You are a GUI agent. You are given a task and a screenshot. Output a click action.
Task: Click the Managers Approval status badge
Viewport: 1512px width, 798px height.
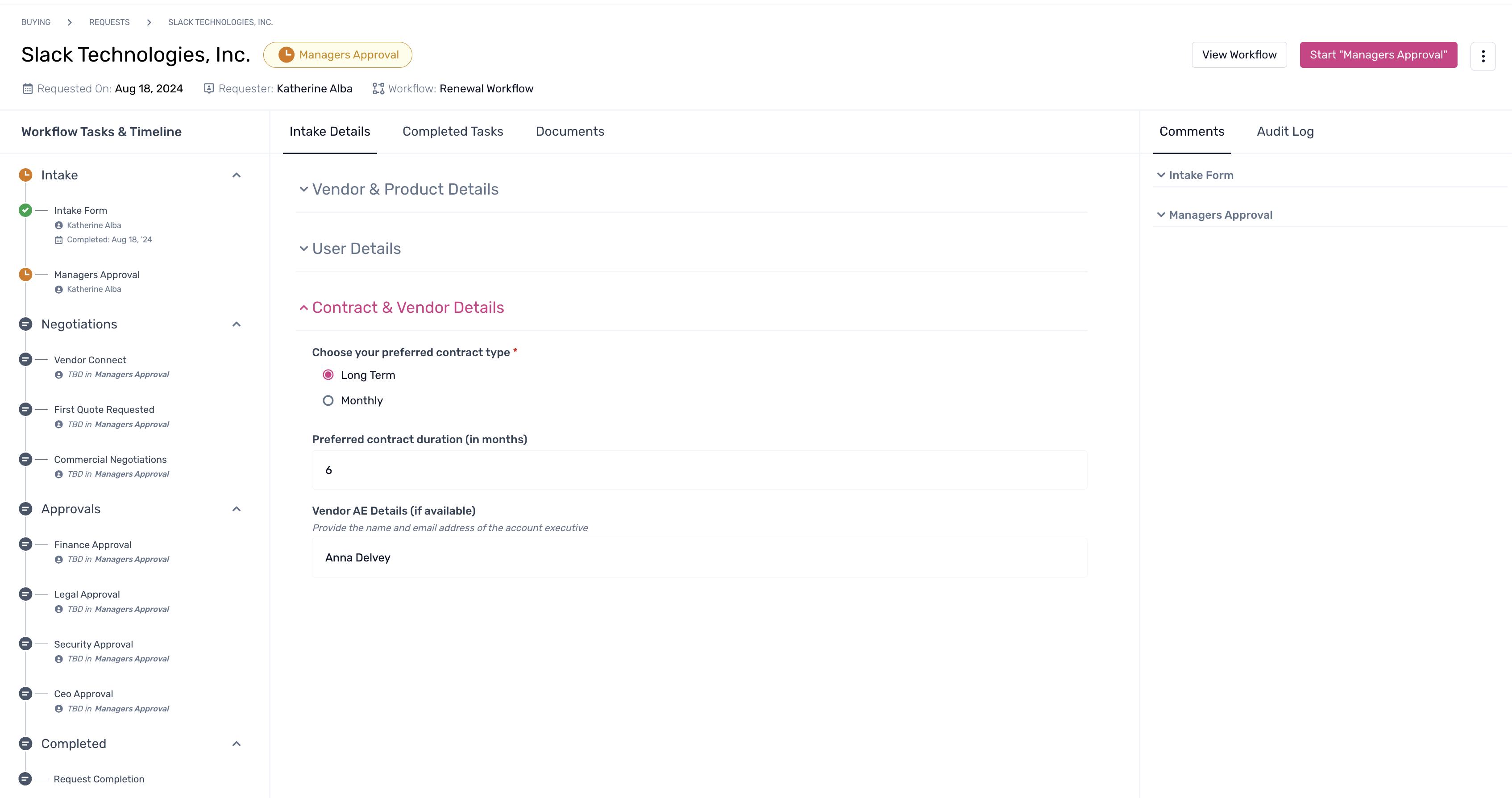click(337, 54)
